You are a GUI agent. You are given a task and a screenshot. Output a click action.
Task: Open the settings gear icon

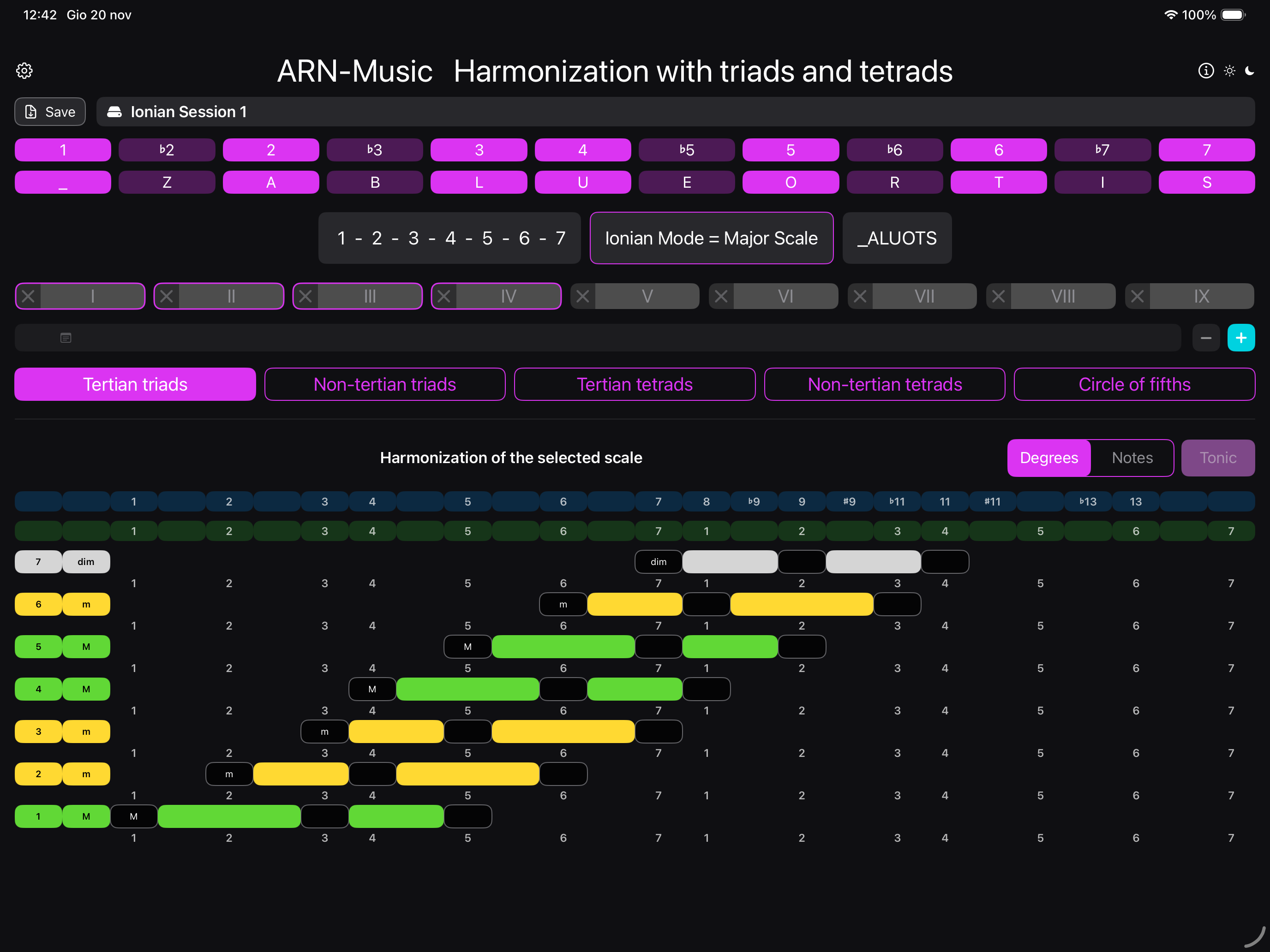(x=24, y=71)
